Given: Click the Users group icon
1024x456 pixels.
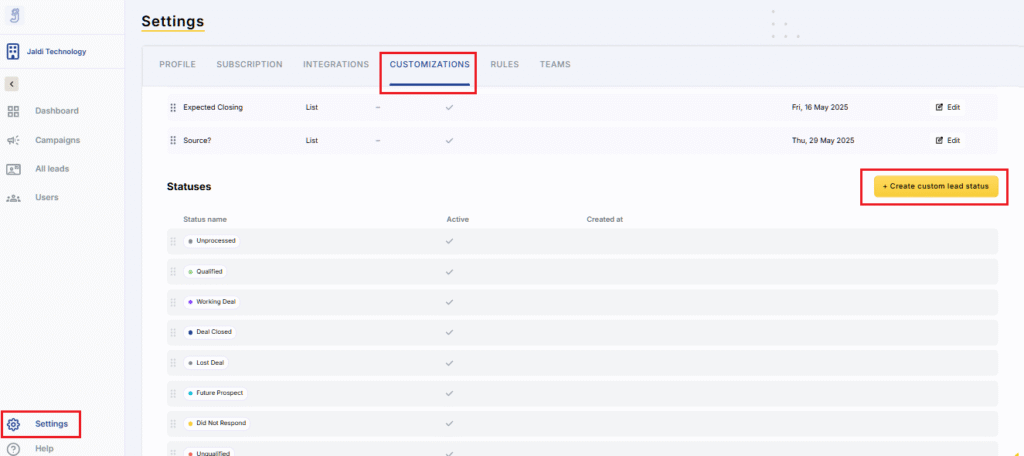Looking at the screenshot, I should coord(13,198).
